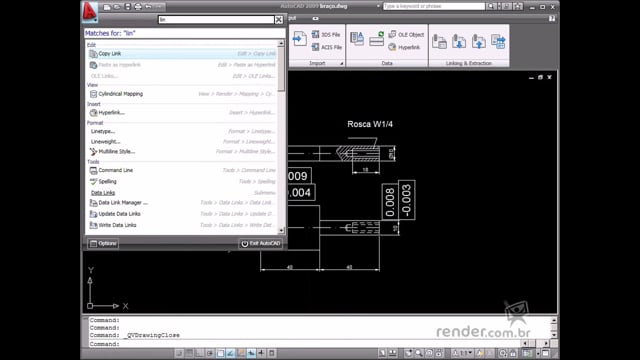640x360 pixels.
Task: Toggle Grid Display in status bar
Action: (189, 353)
